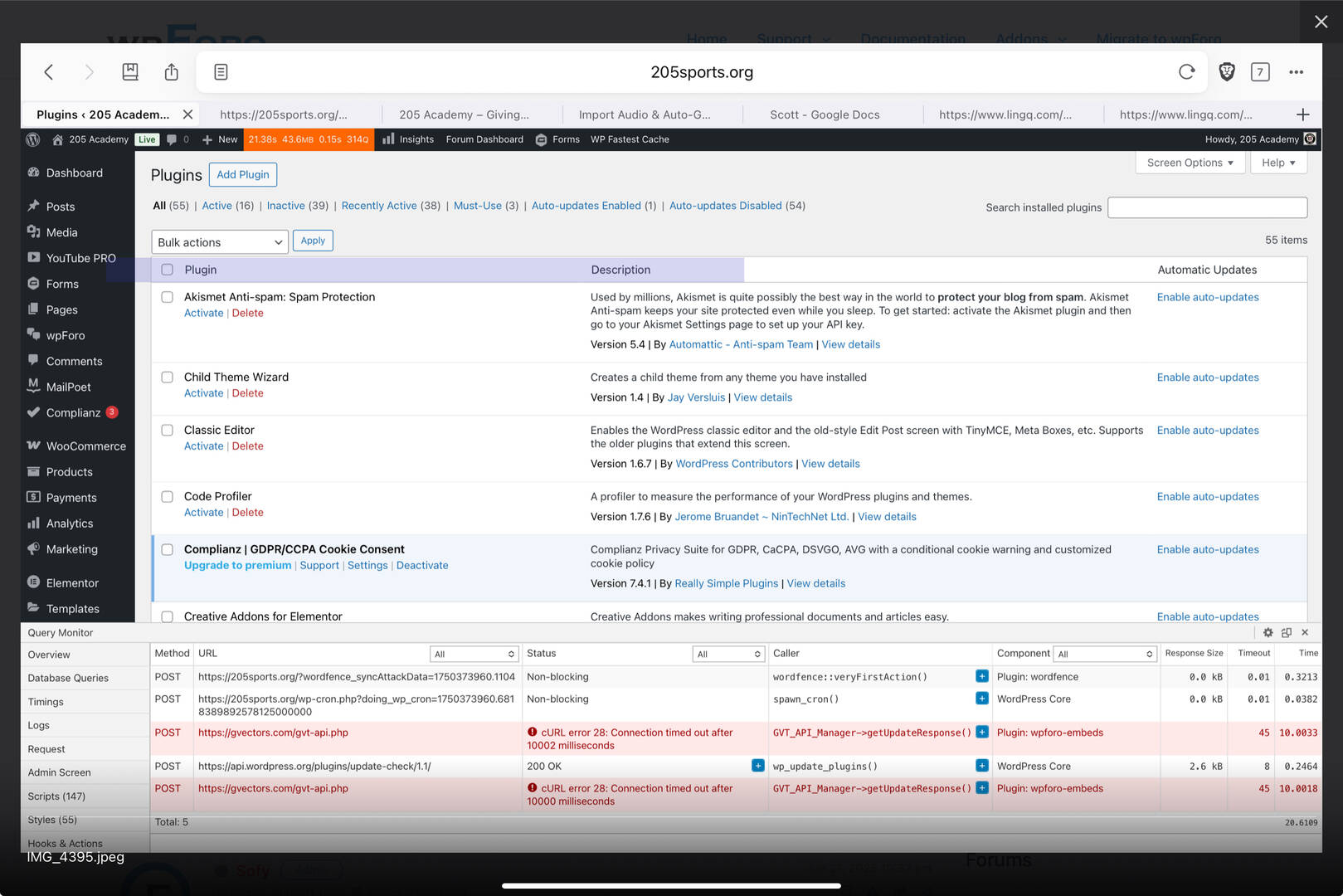The image size is (1343, 896).
Task: Switch to the Google Docs Scott tab
Action: pos(825,114)
